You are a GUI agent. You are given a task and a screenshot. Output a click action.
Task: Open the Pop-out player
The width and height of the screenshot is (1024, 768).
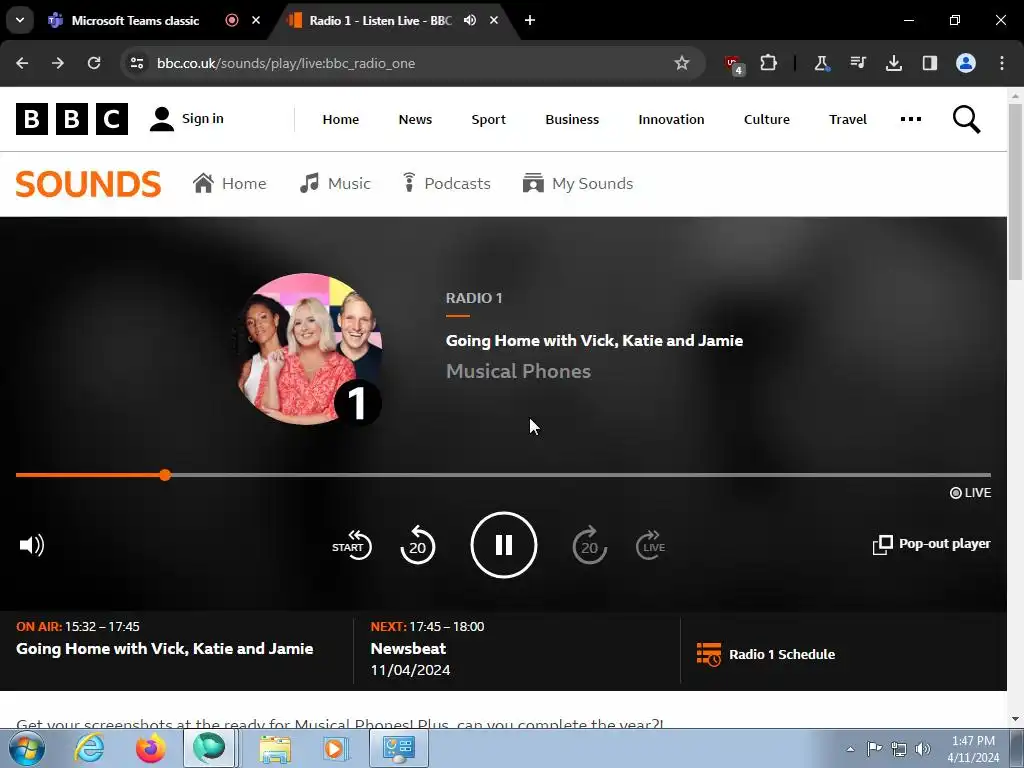[x=931, y=544]
